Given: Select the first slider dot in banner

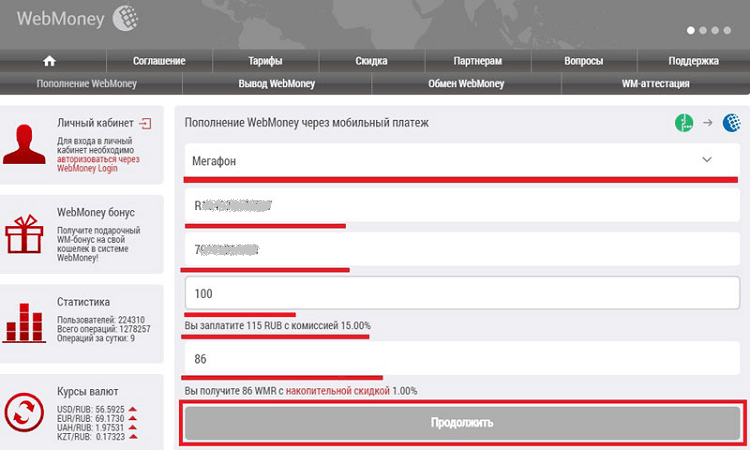Looking at the screenshot, I should click(x=691, y=30).
